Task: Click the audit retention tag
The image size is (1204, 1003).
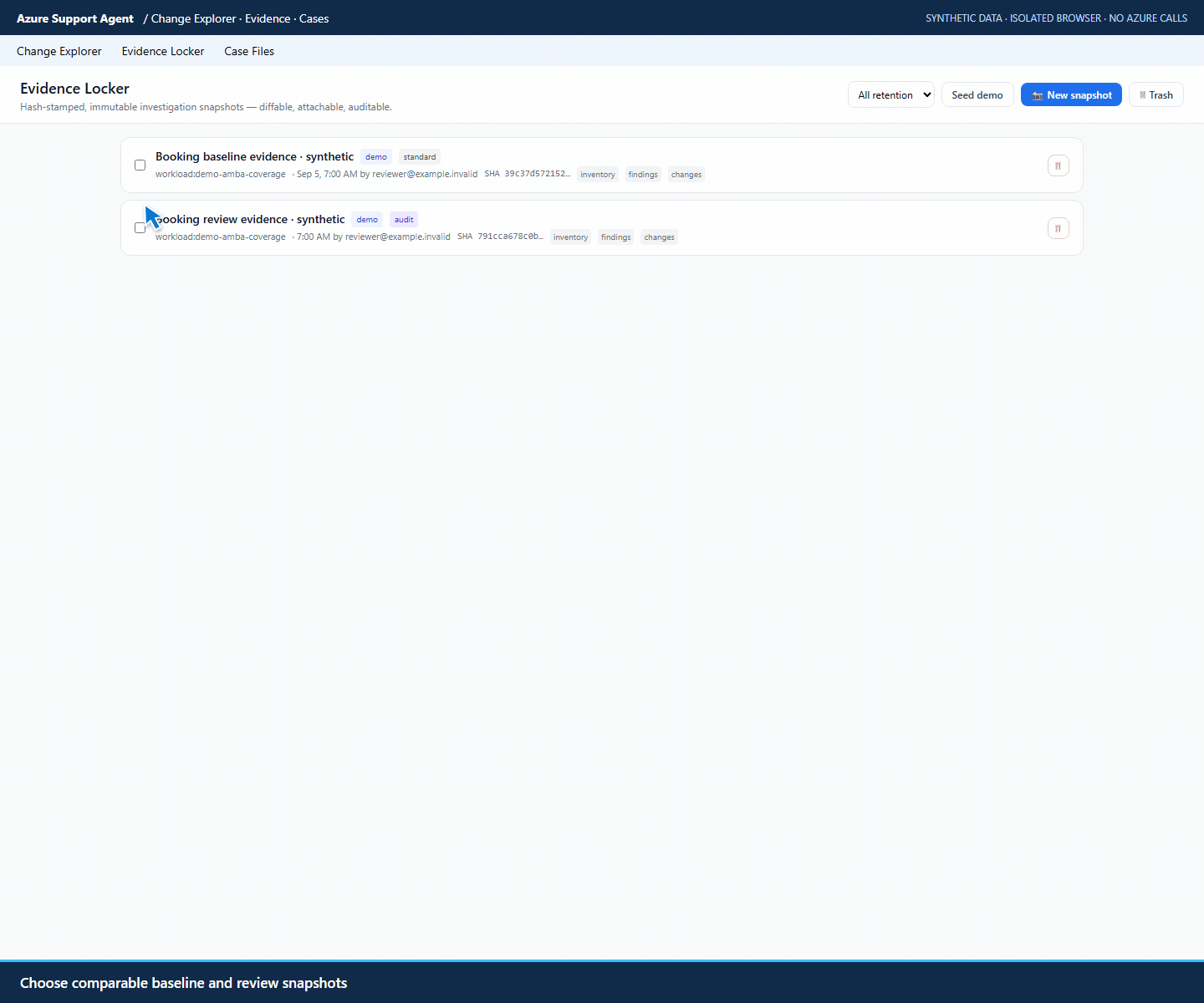Action: pos(404,220)
